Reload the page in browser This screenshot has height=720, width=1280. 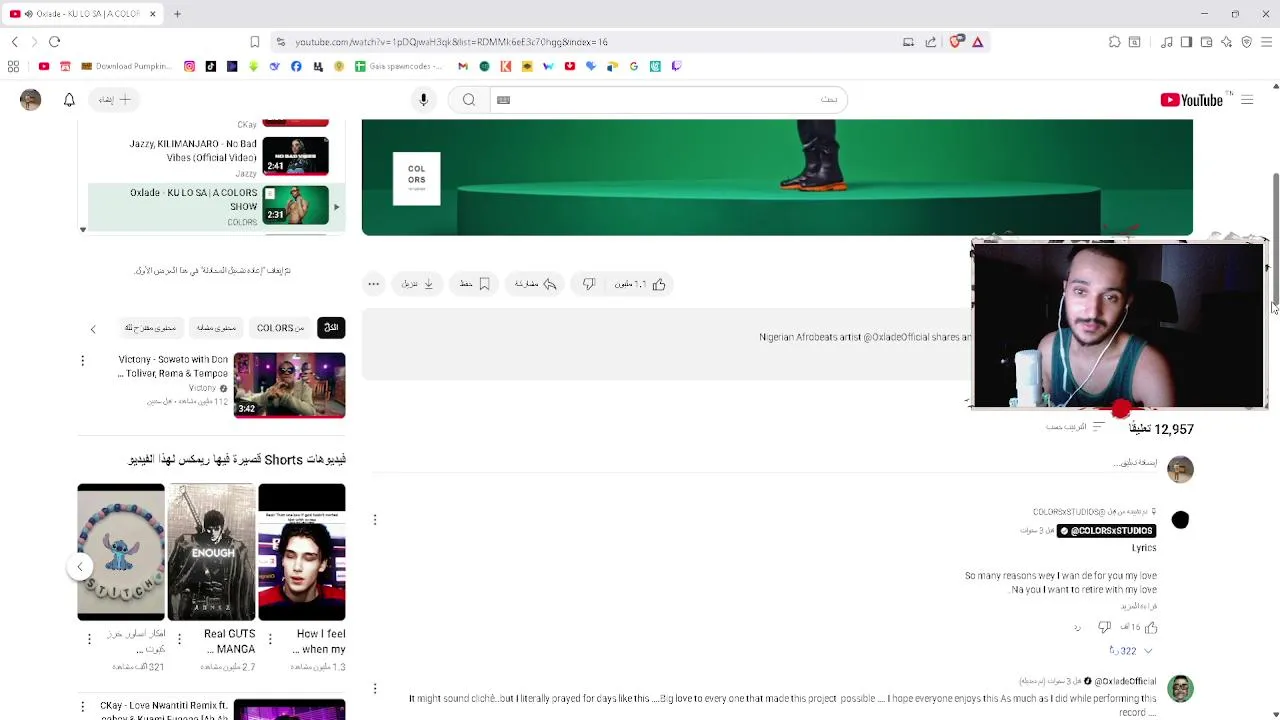pyautogui.click(x=55, y=42)
